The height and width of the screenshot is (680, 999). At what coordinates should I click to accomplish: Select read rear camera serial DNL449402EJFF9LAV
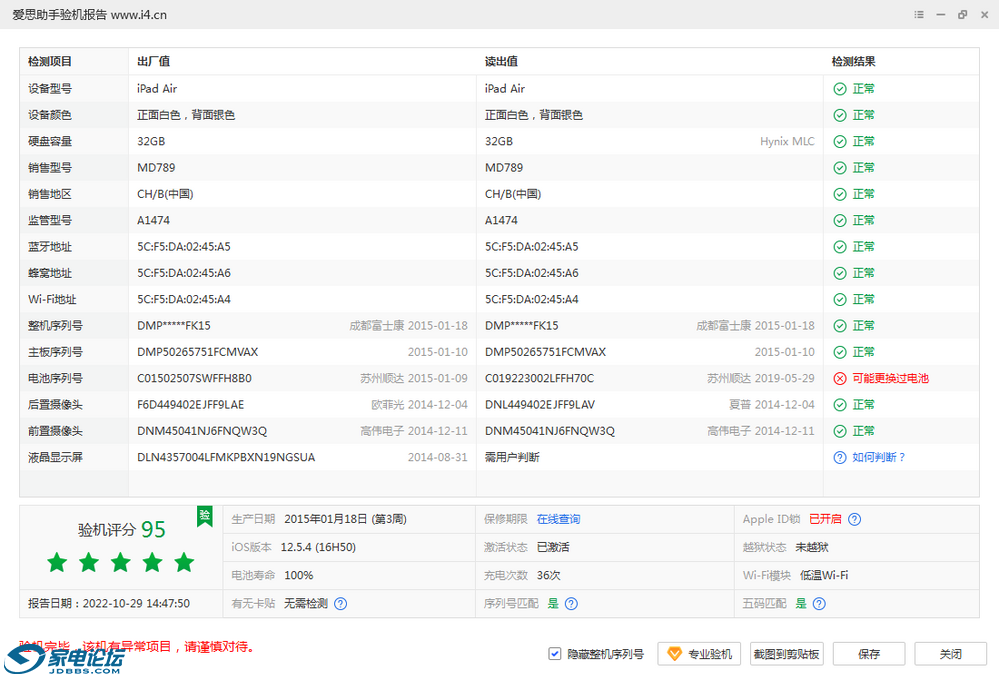click(540, 405)
